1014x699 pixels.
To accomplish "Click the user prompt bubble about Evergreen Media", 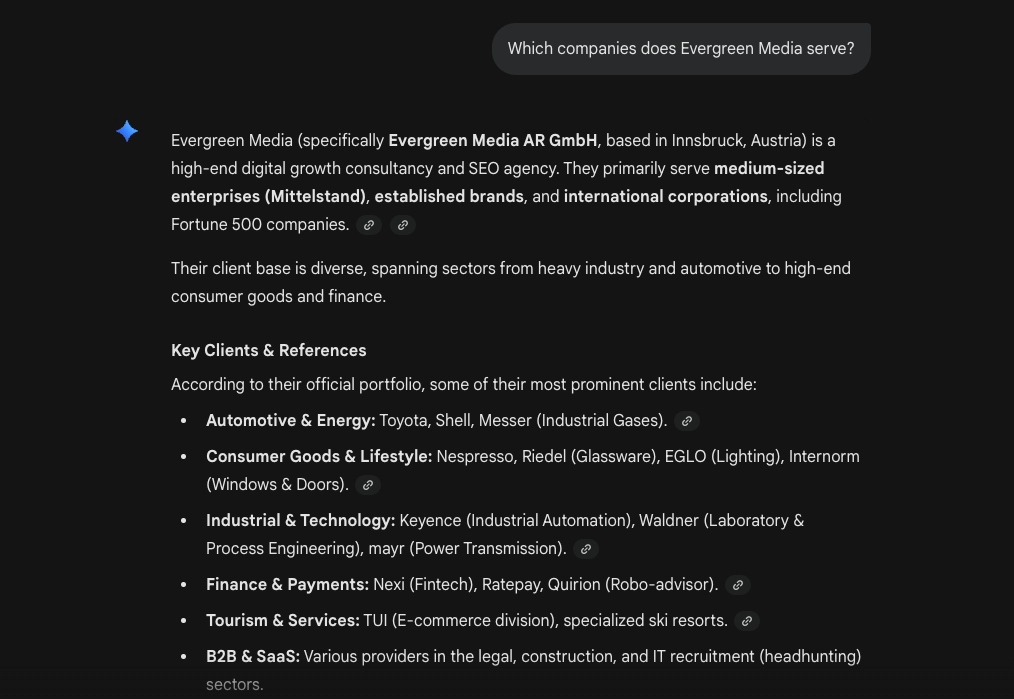I will pos(680,49).
